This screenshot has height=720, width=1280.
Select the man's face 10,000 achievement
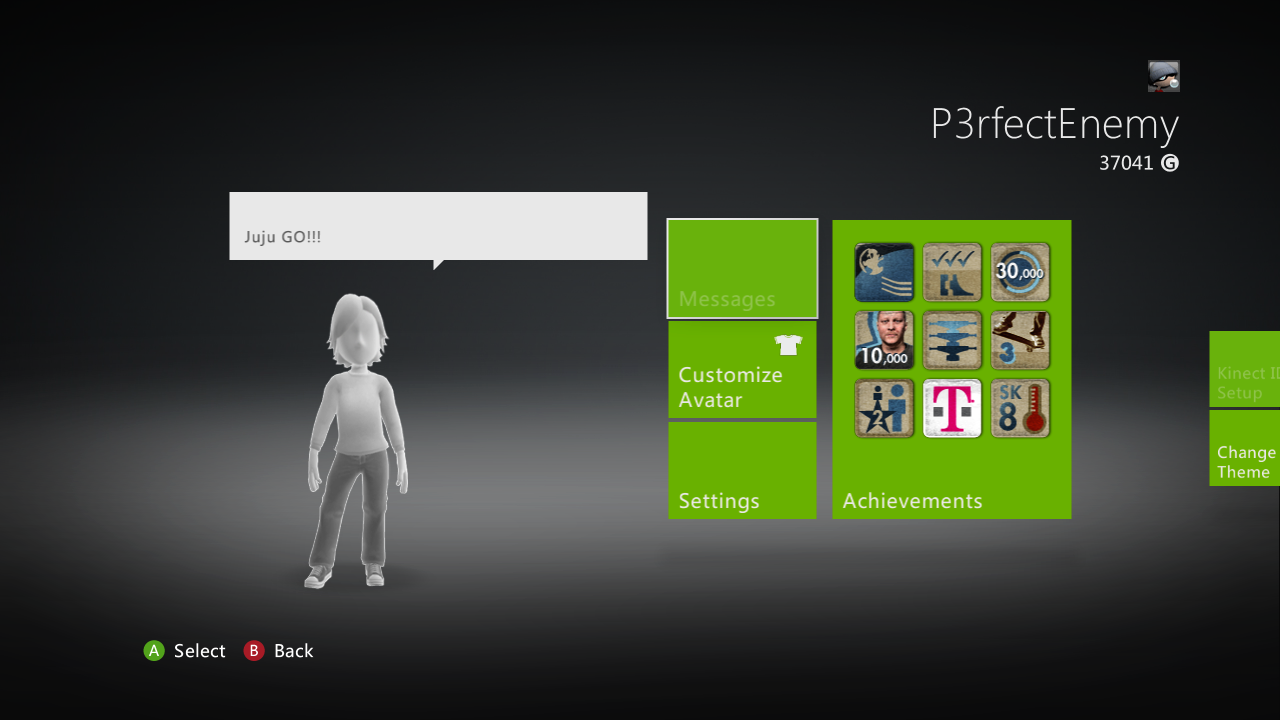point(884,340)
